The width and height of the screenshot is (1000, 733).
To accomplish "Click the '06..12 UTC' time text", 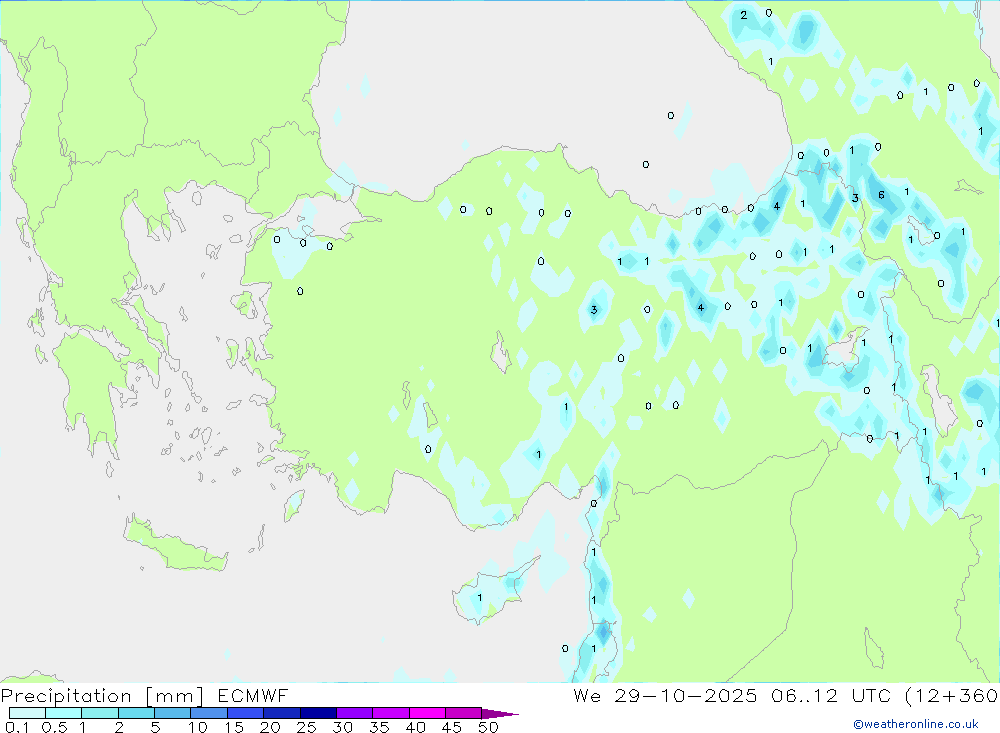I will [x=830, y=696].
